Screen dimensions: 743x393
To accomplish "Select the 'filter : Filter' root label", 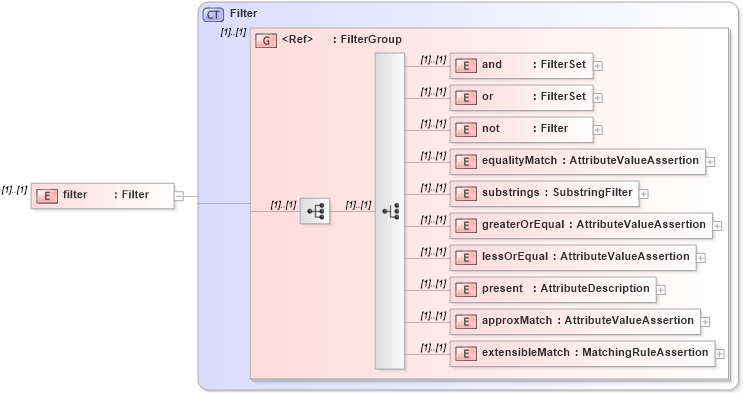I will tap(106, 194).
